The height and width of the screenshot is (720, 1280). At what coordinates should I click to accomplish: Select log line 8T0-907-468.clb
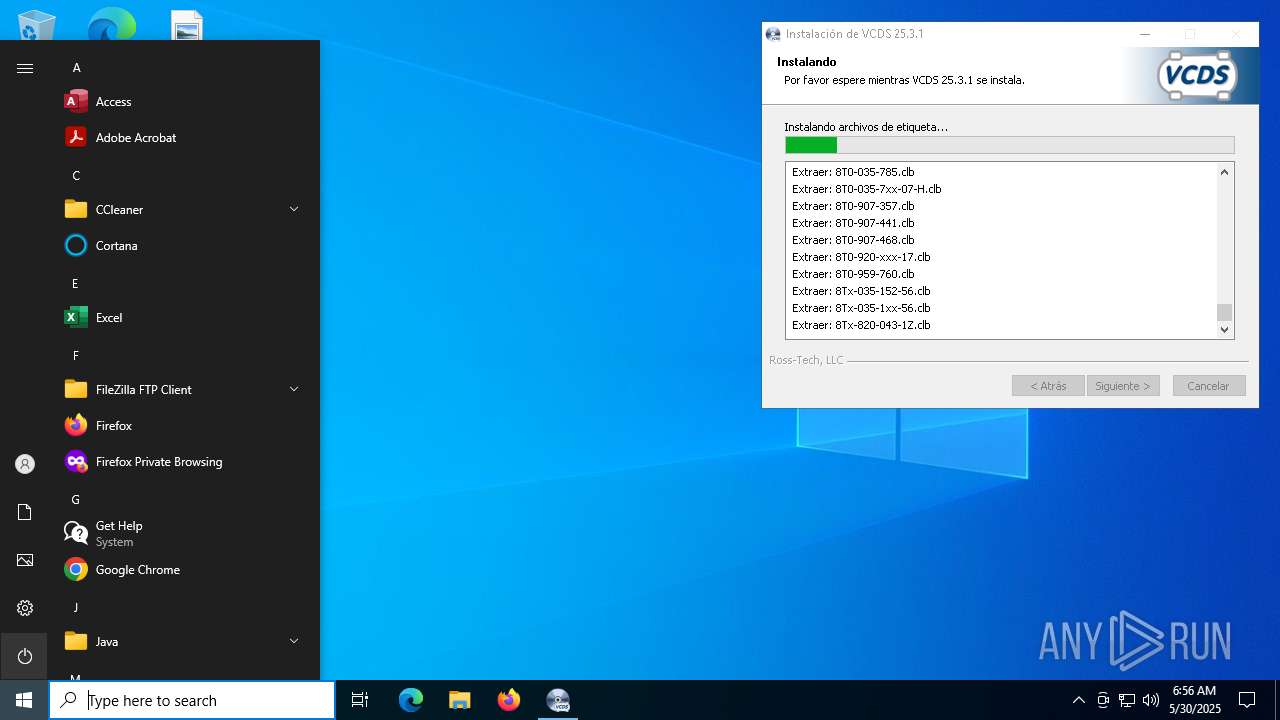853,240
